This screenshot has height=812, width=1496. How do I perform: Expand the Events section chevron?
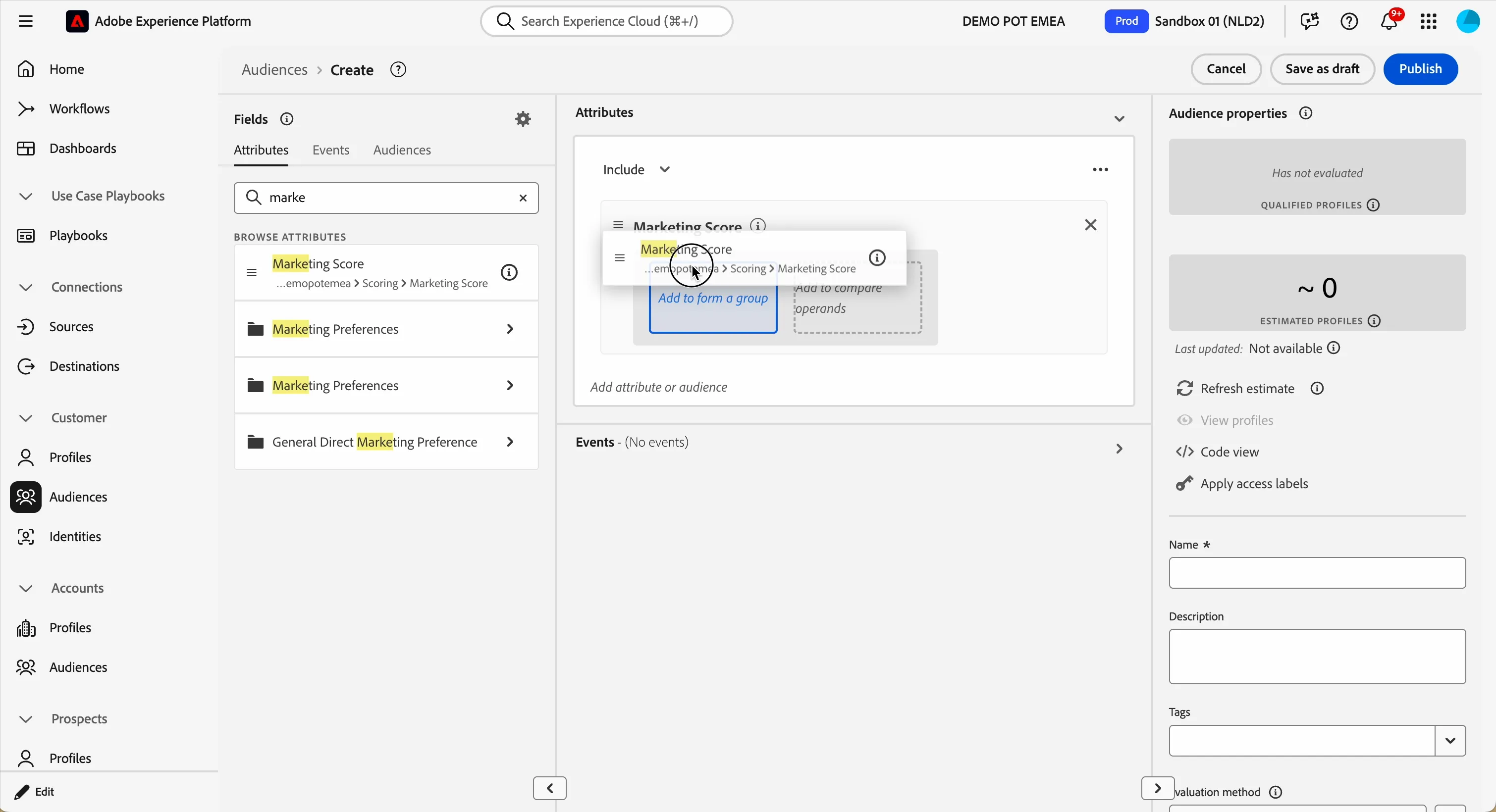coord(1119,449)
